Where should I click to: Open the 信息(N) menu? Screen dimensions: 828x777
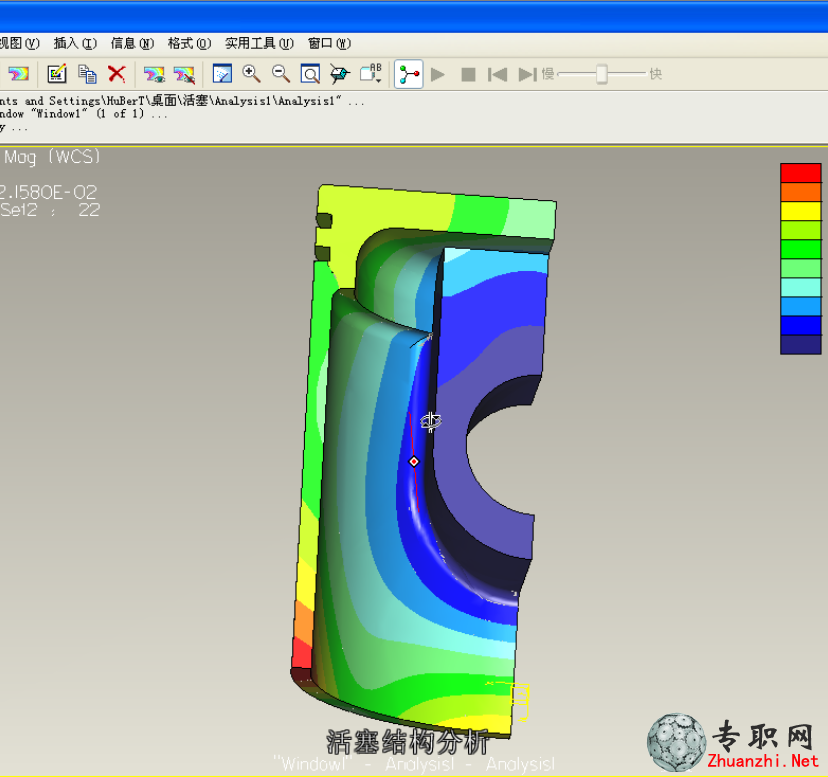click(132, 43)
